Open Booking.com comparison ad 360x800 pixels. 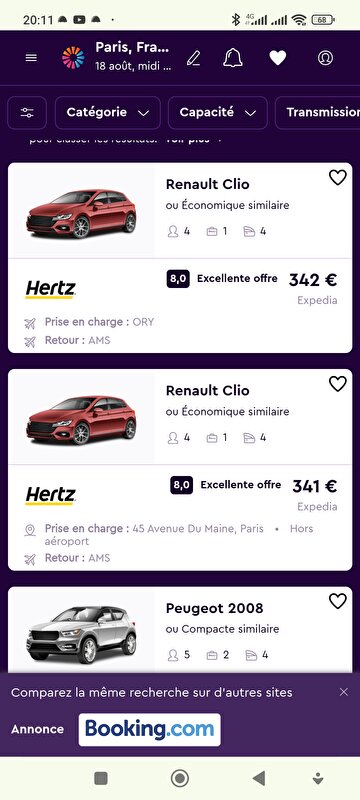pyautogui.click(x=149, y=730)
